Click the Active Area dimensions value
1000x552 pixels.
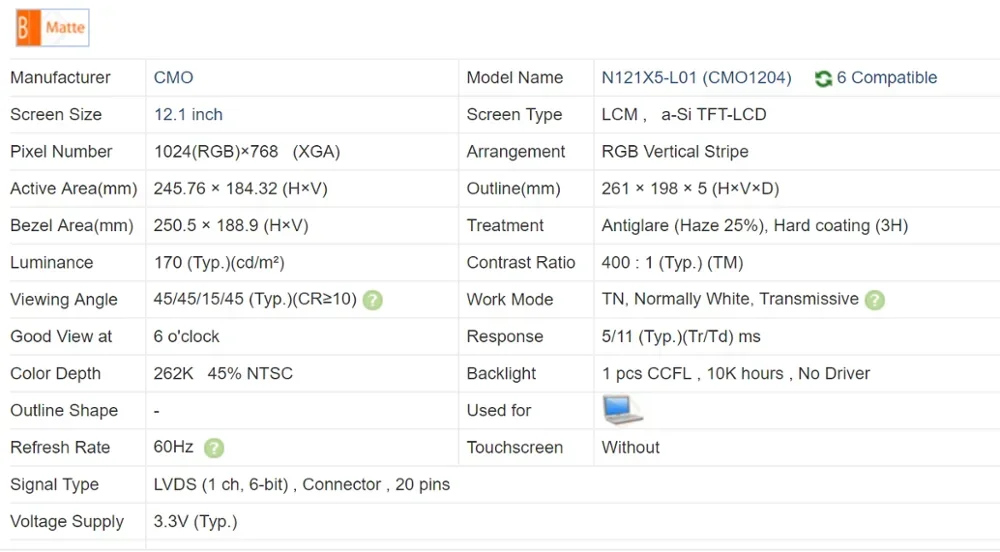coord(240,189)
